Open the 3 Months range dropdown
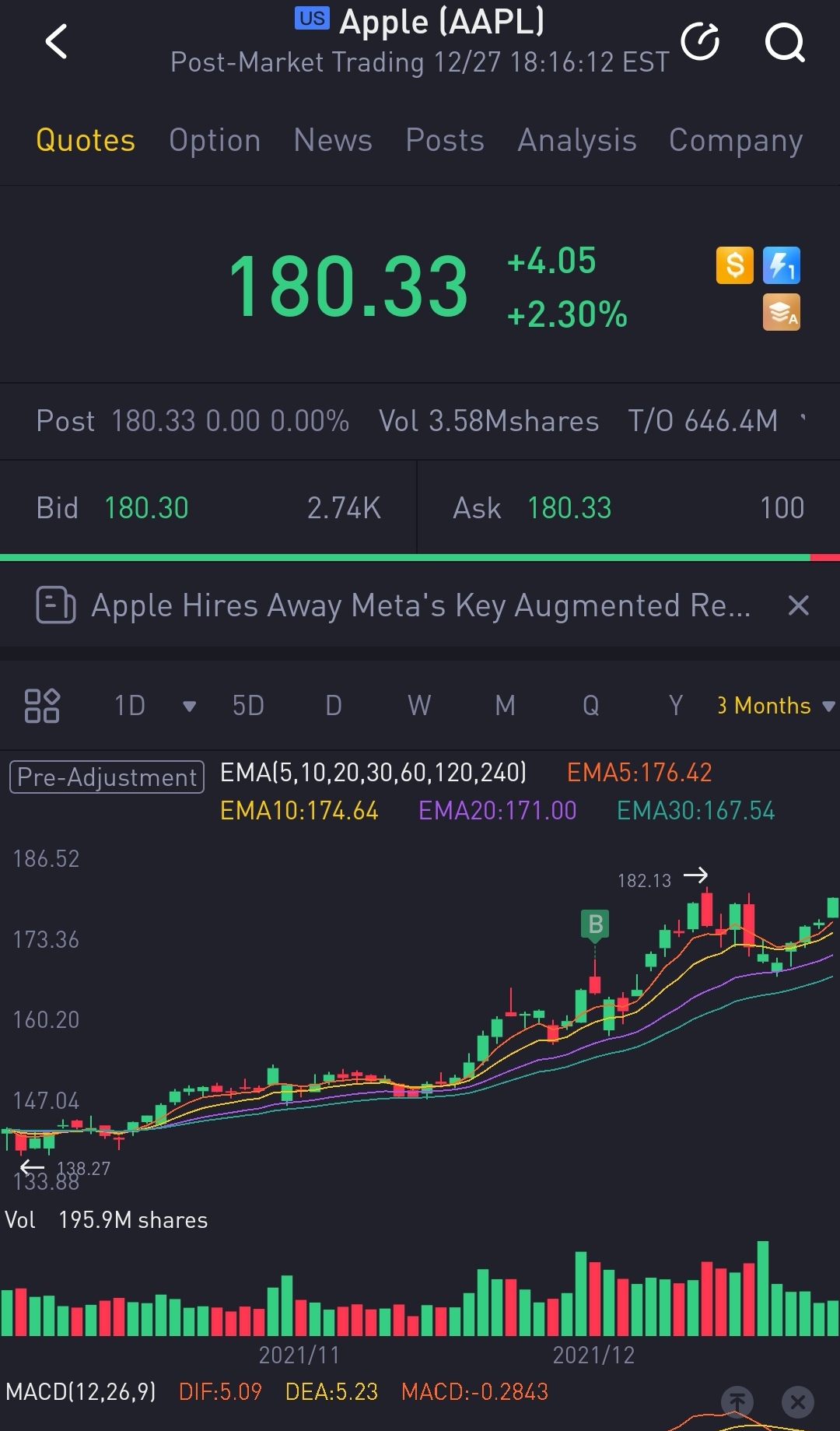The image size is (840, 1431). (x=775, y=706)
